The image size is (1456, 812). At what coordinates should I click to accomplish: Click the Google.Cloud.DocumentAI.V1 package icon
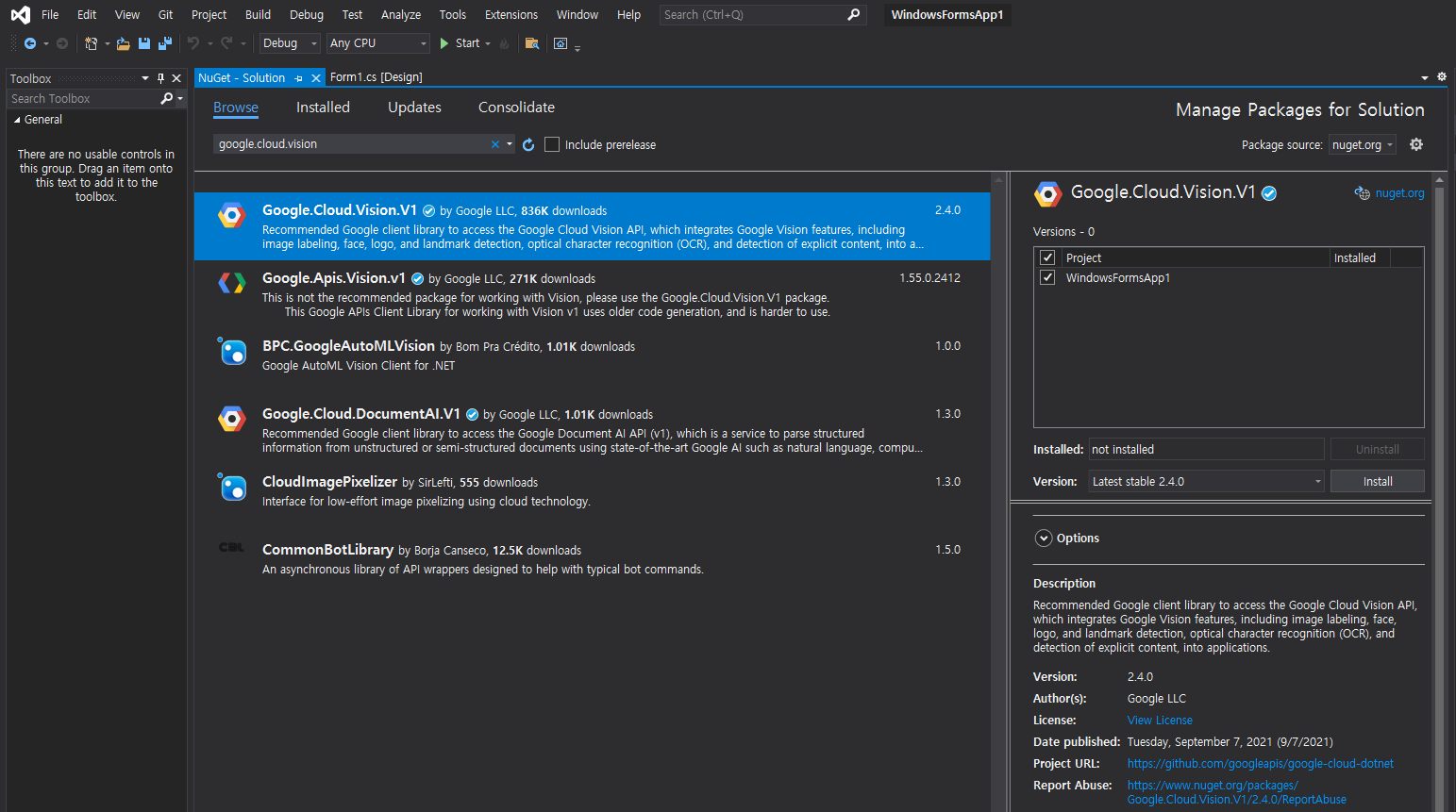pos(232,419)
